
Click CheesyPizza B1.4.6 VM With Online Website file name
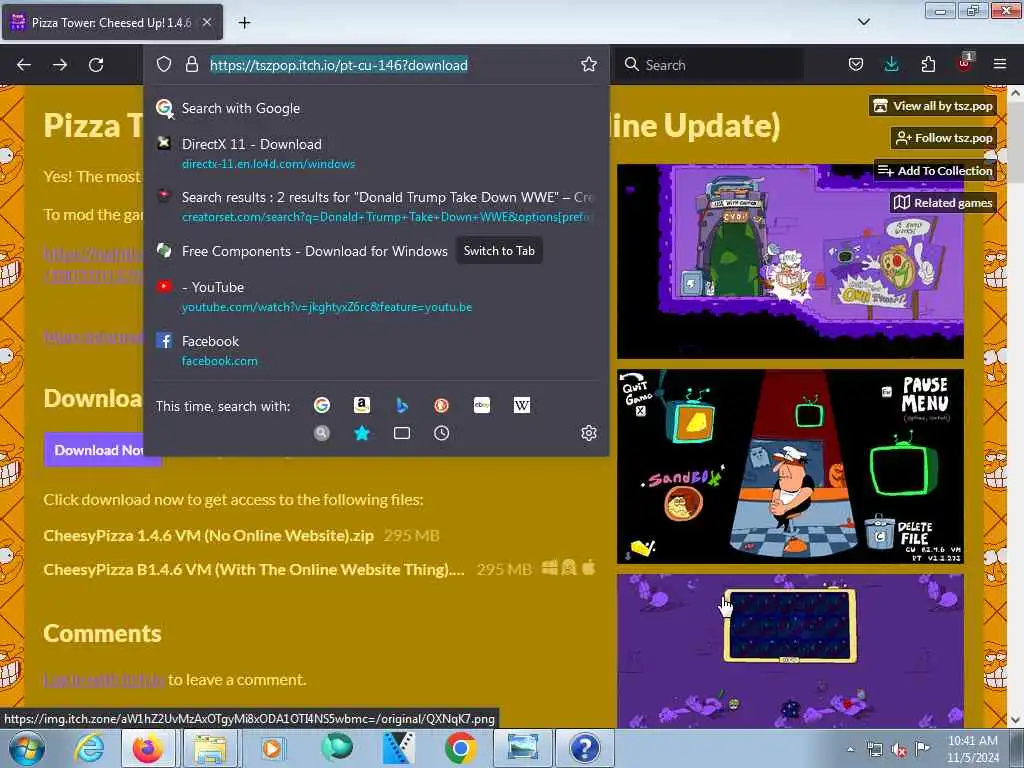[x=254, y=569]
